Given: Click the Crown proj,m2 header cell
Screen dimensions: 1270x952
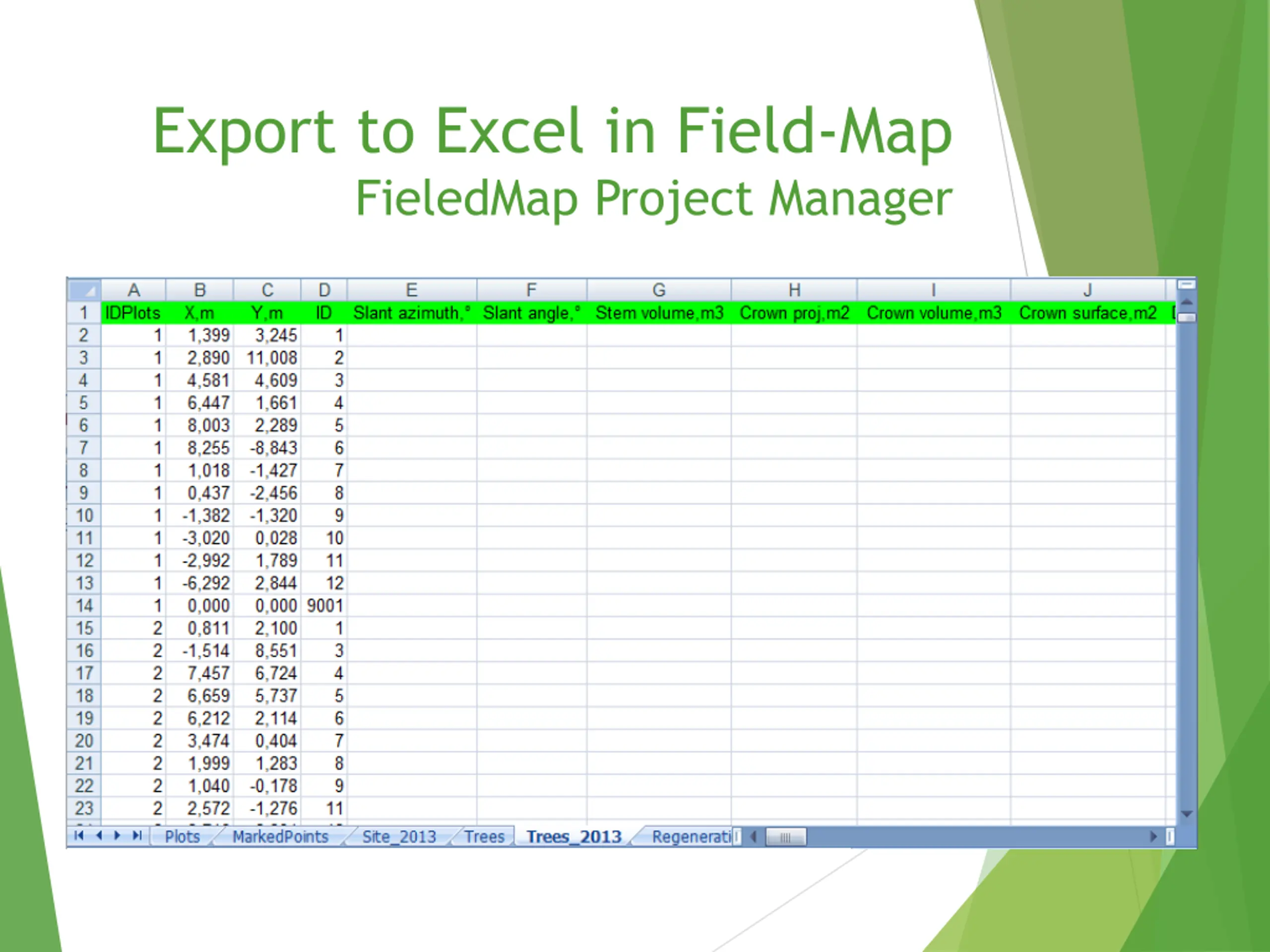Looking at the screenshot, I should [x=795, y=313].
